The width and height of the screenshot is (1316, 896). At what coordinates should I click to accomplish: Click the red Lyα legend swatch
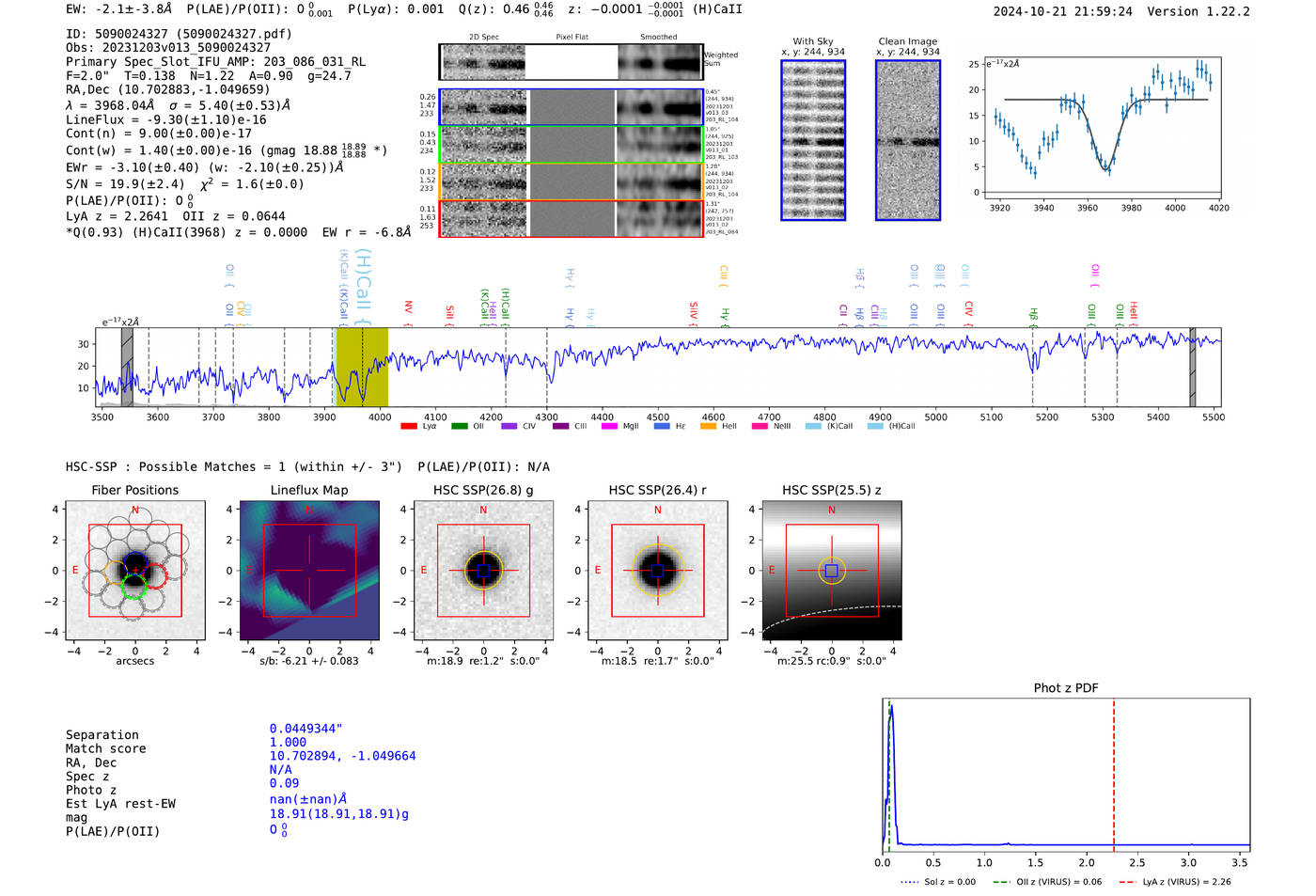[409, 426]
